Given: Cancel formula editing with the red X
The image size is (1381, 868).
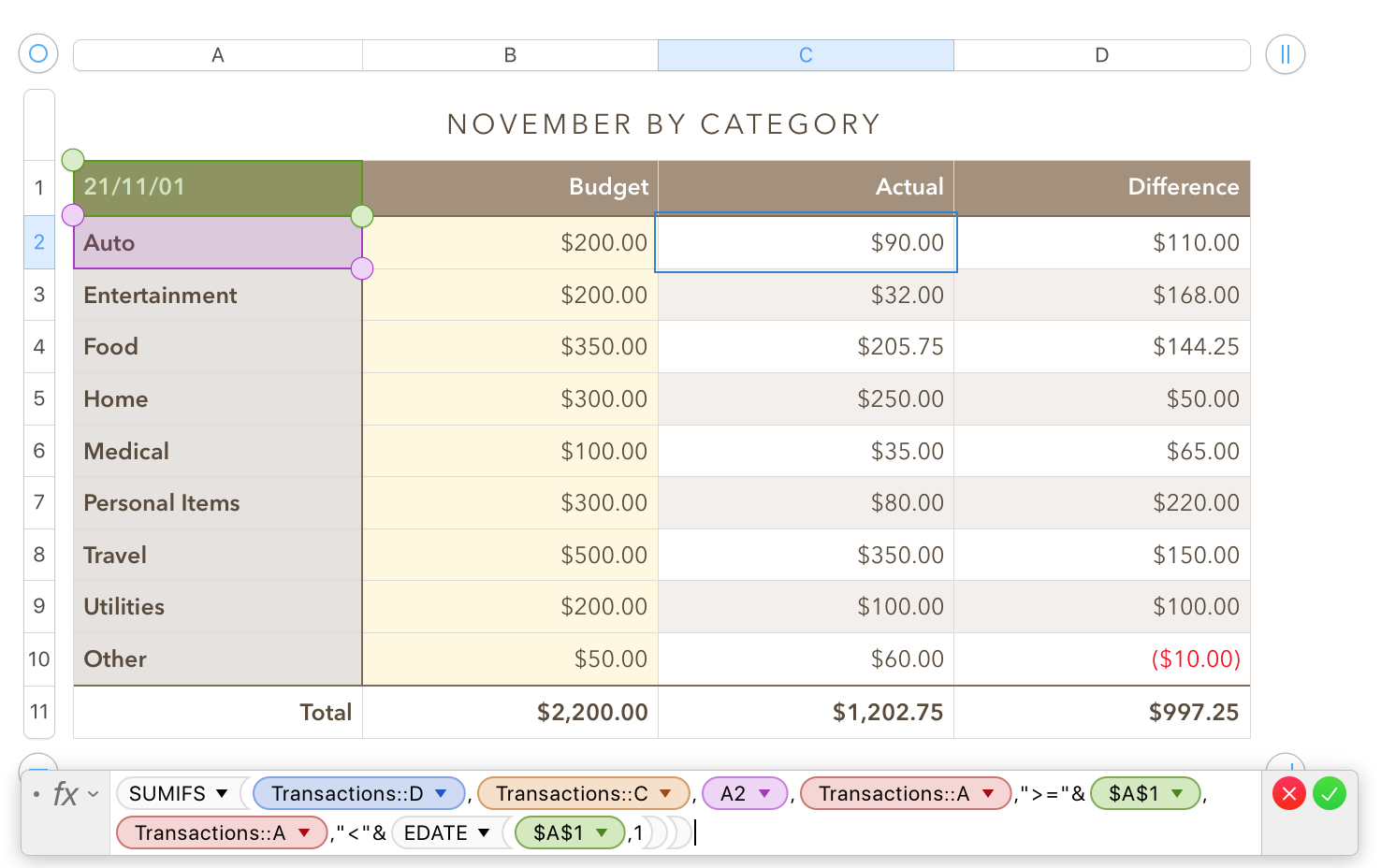Looking at the screenshot, I should click(x=1288, y=794).
